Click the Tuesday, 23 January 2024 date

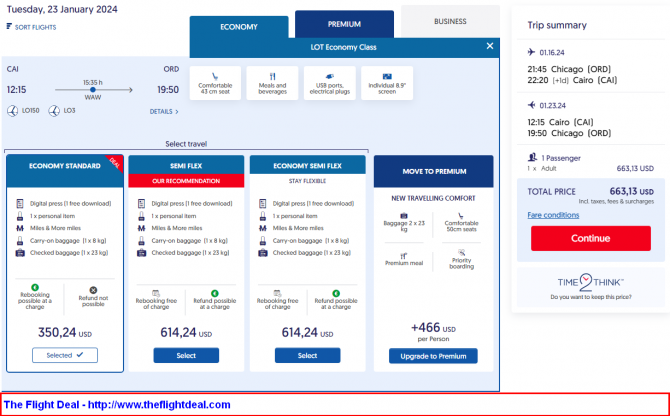point(62,9)
